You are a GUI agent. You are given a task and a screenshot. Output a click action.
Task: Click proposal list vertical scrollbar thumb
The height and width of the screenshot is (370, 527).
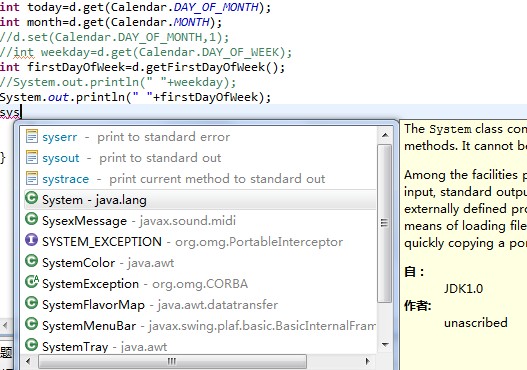click(x=384, y=223)
